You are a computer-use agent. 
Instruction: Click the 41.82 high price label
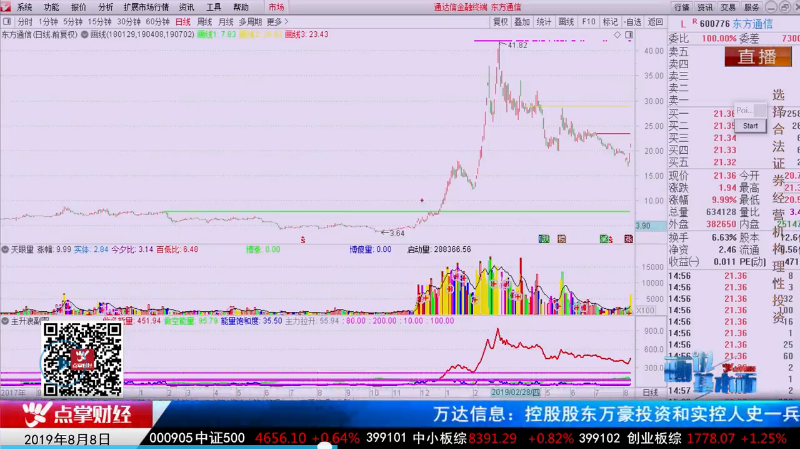click(x=517, y=45)
